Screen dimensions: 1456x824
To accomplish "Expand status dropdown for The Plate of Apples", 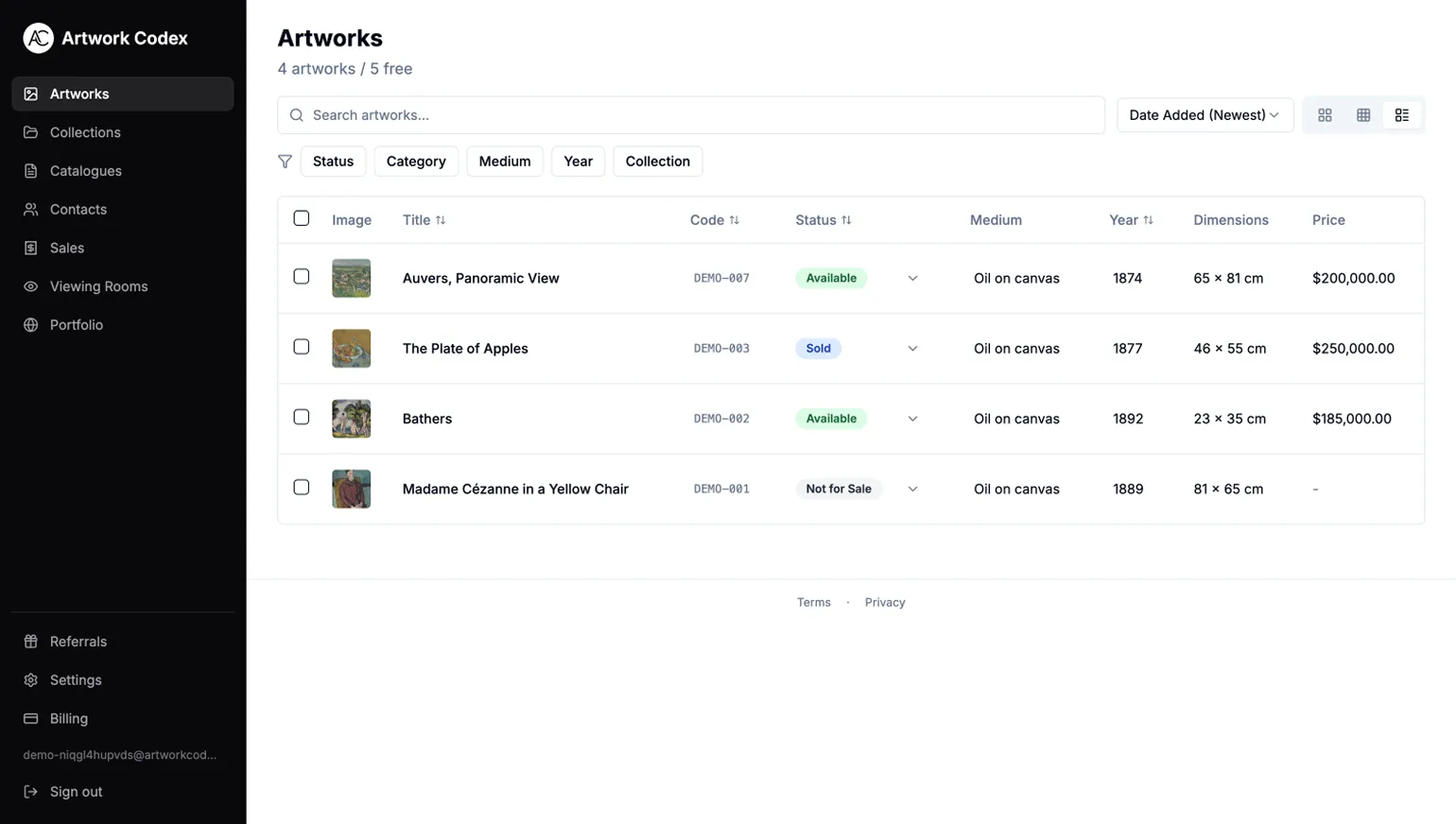I will coord(912,349).
